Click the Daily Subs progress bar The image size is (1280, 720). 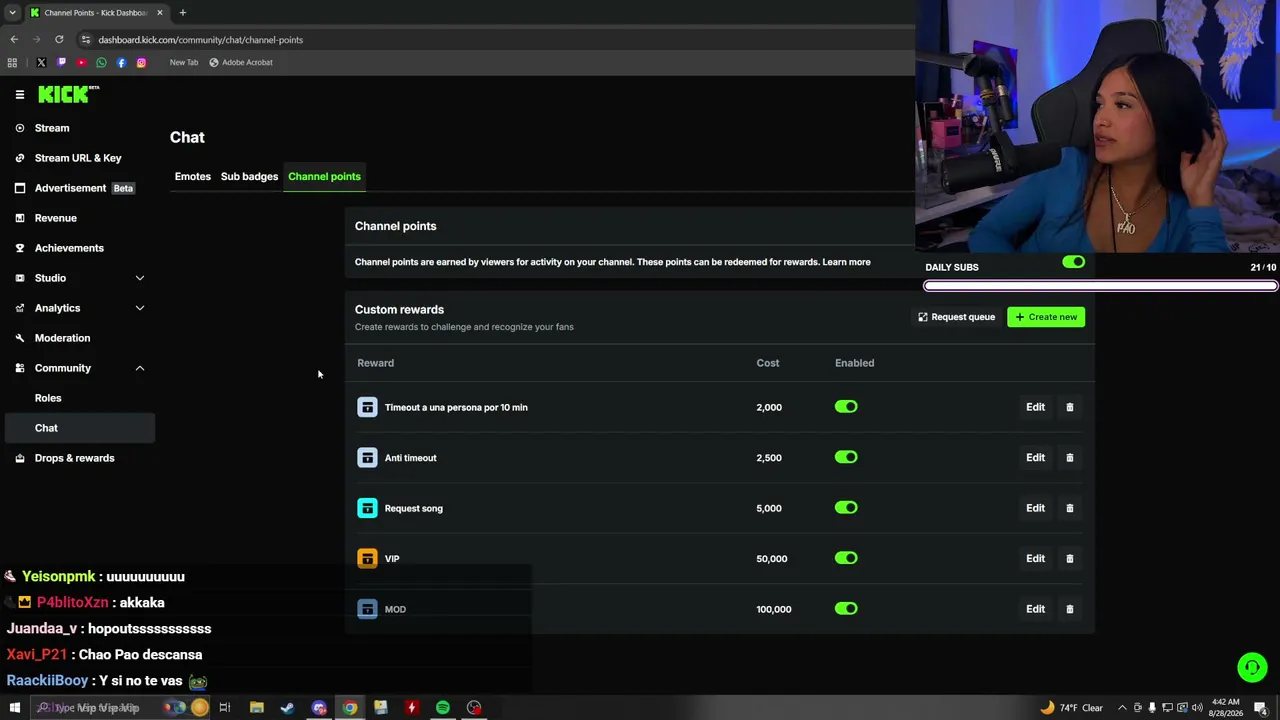pyautogui.click(x=1100, y=286)
